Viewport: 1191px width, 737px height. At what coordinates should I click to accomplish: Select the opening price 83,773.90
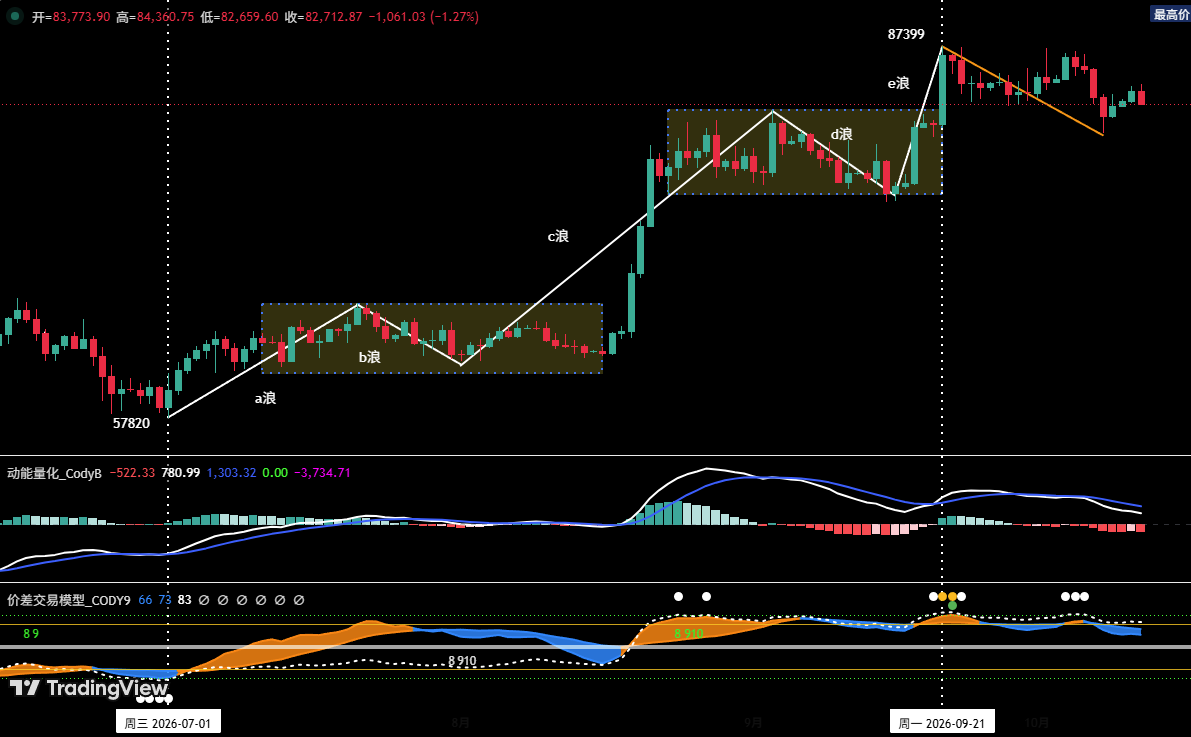81,17
